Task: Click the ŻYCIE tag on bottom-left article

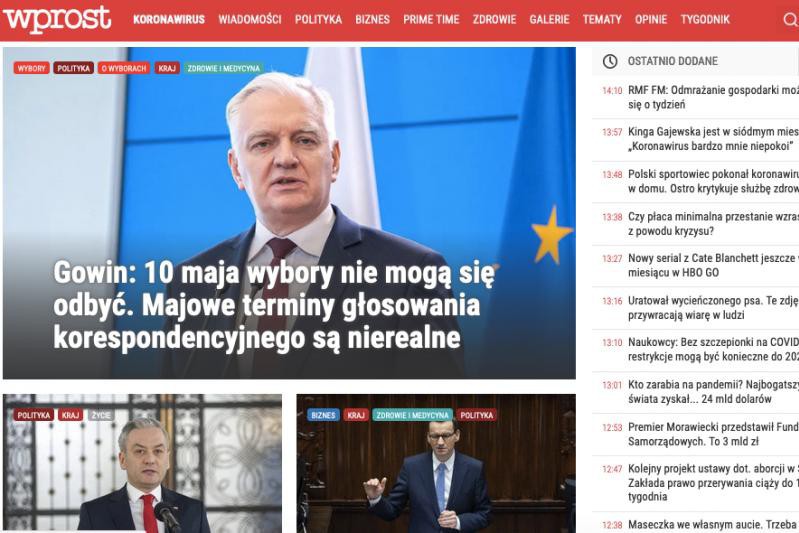Action: tap(101, 415)
